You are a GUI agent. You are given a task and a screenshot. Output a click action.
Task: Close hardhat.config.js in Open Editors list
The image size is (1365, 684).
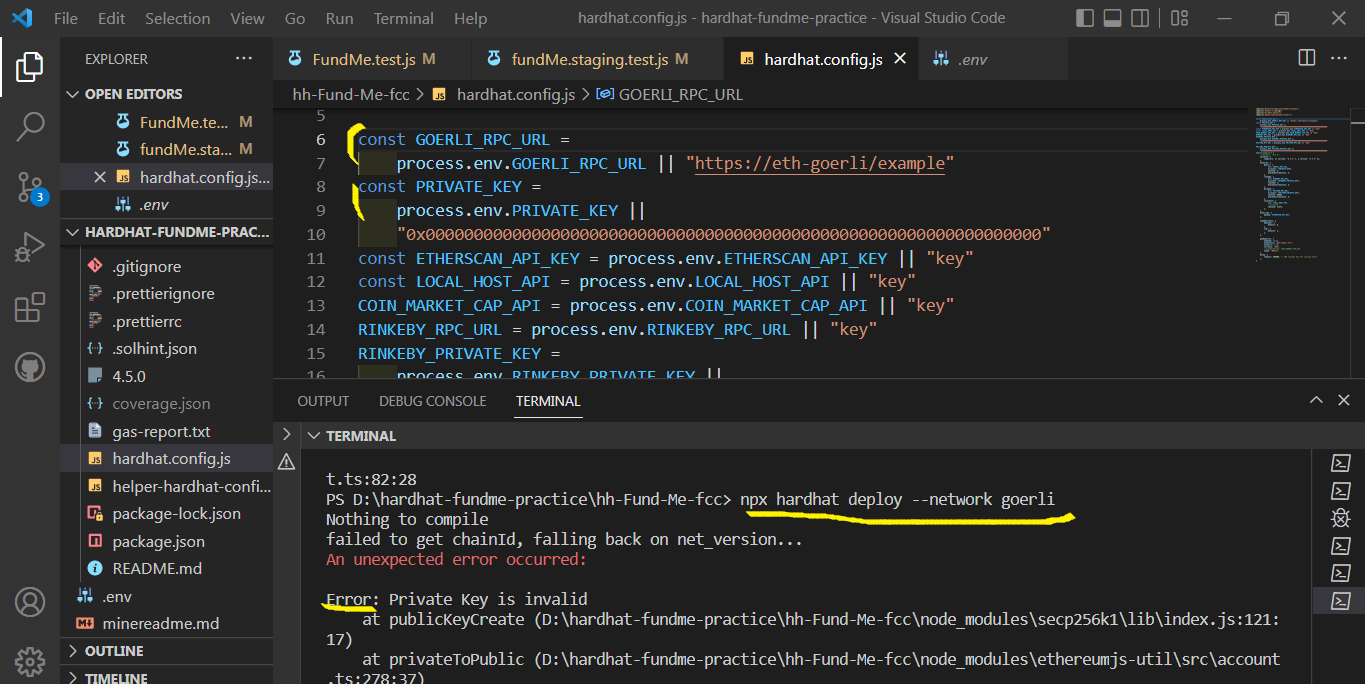pyautogui.click(x=99, y=177)
